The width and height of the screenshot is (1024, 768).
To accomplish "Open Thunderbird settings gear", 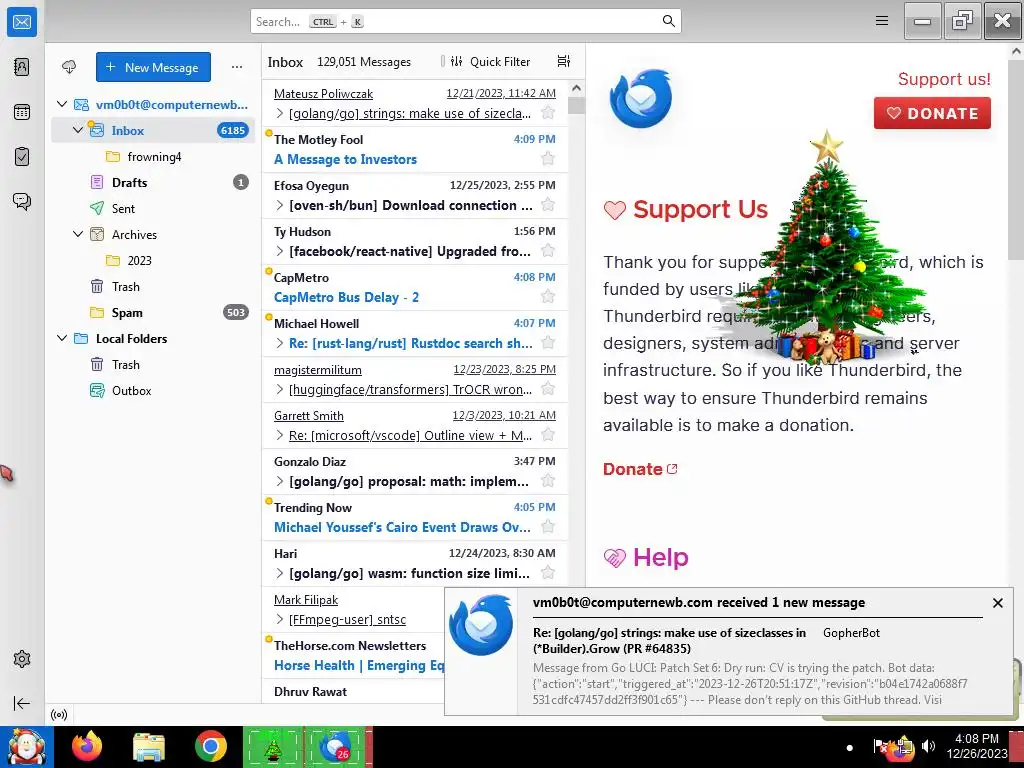I will (x=22, y=659).
